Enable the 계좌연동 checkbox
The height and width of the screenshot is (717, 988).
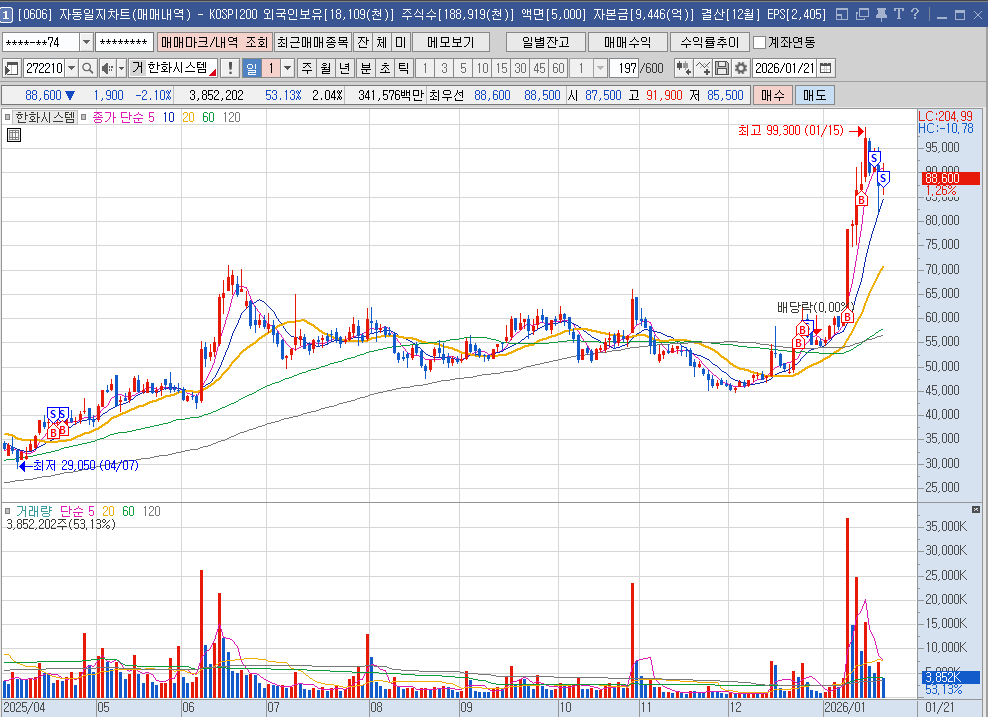pos(760,42)
